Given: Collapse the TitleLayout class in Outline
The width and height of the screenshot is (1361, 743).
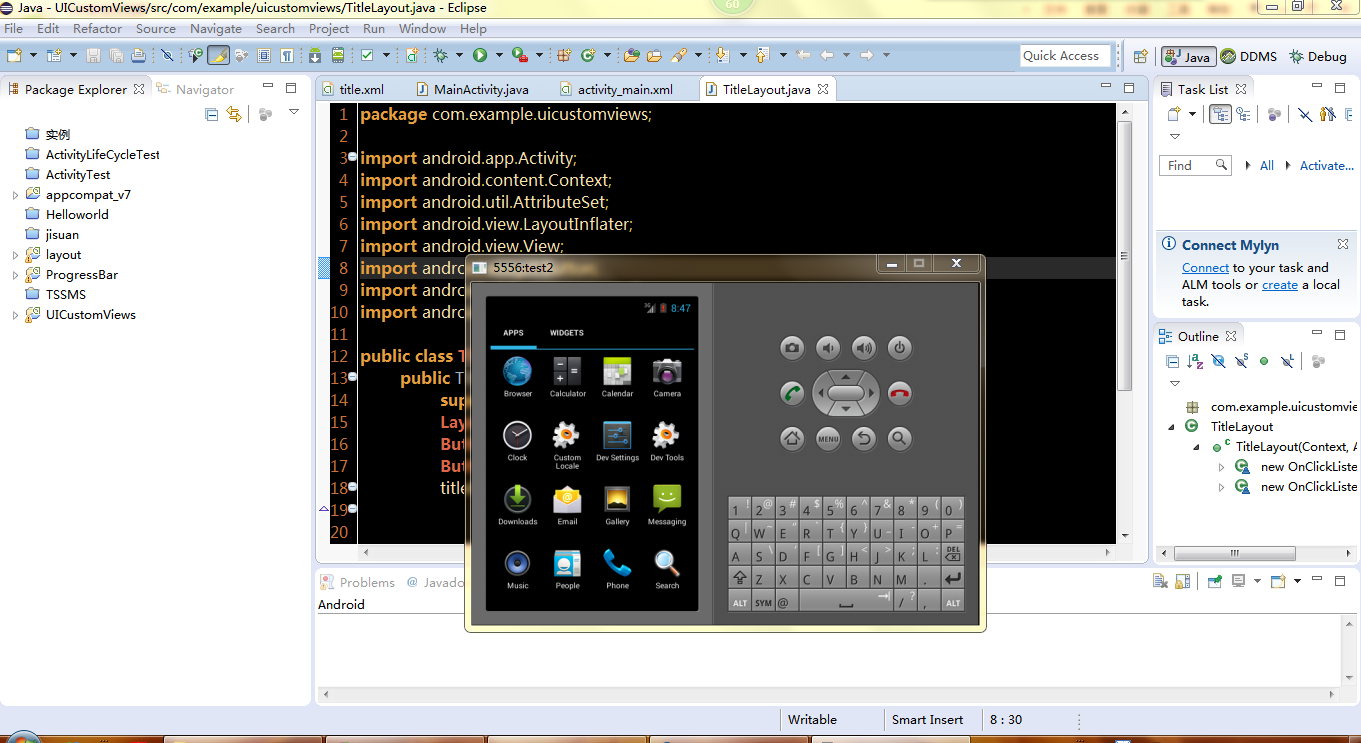Looking at the screenshot, I should [1172, 427].
